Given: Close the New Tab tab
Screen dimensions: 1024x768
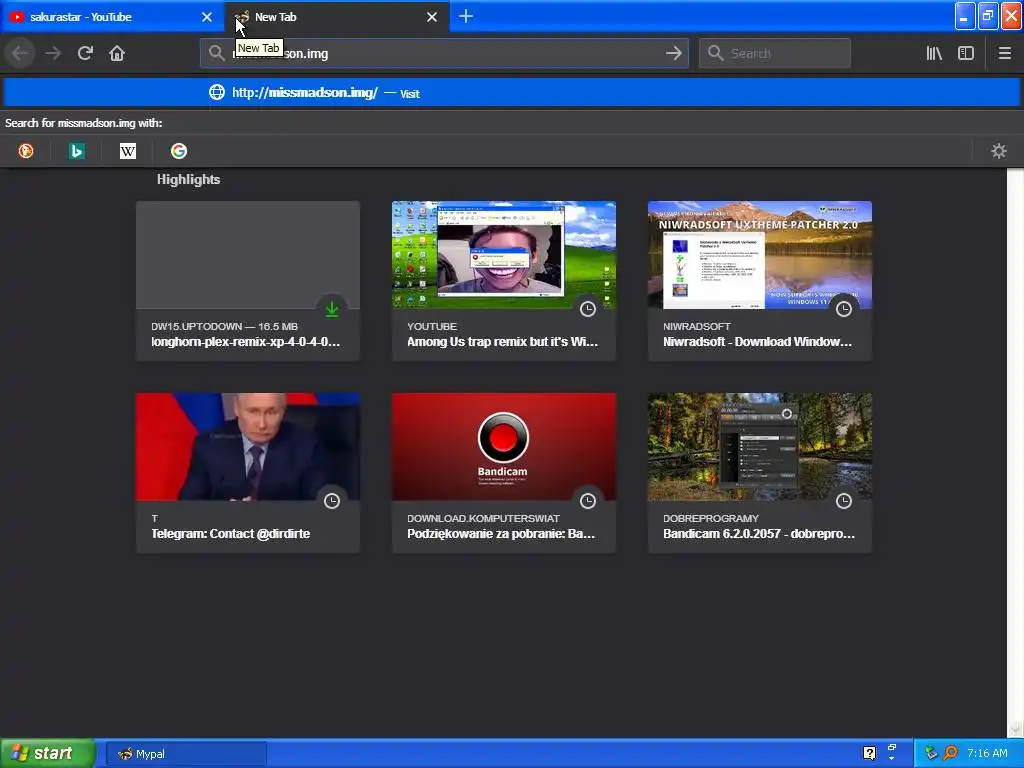Looking at the screenshot, I should coord(432,17).
